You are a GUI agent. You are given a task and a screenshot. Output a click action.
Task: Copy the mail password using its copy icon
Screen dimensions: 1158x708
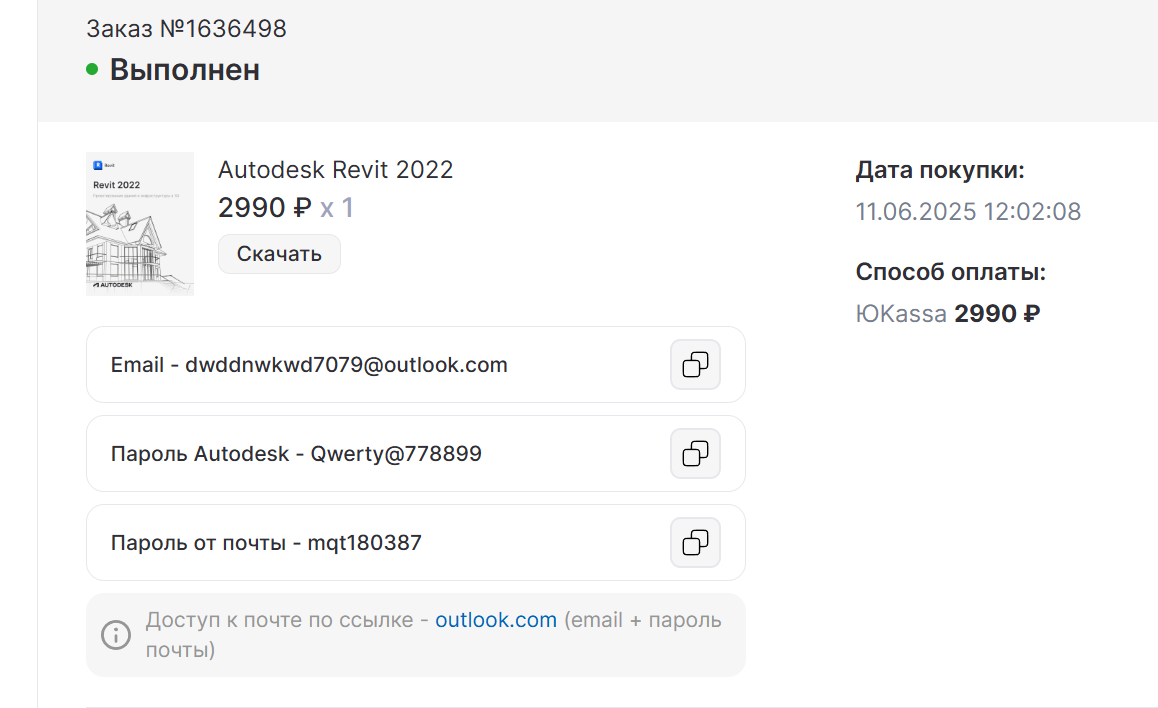pyautogui.click(x=695, y=543)
